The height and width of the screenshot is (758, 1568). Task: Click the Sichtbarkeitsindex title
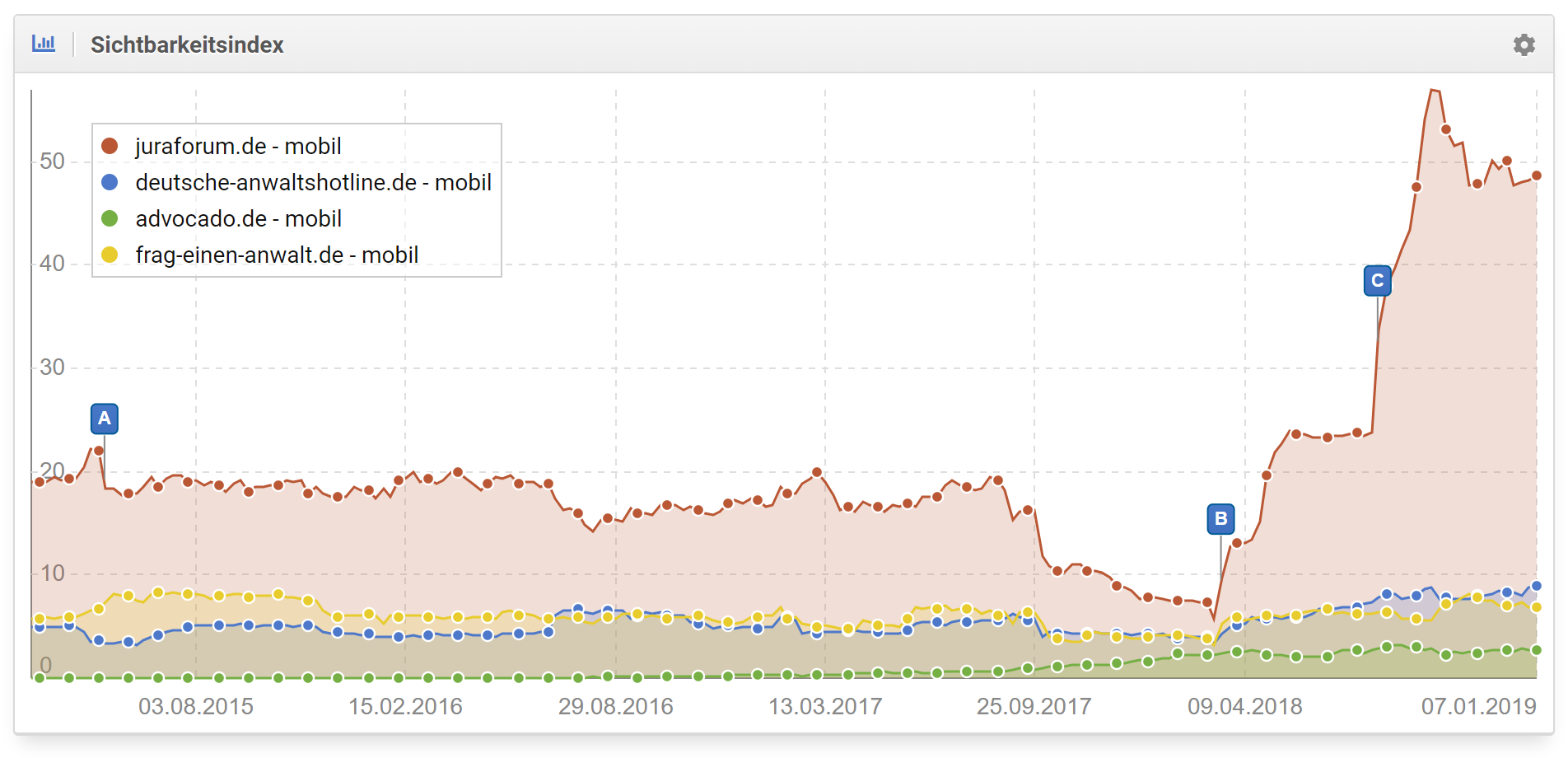(187, 44)
